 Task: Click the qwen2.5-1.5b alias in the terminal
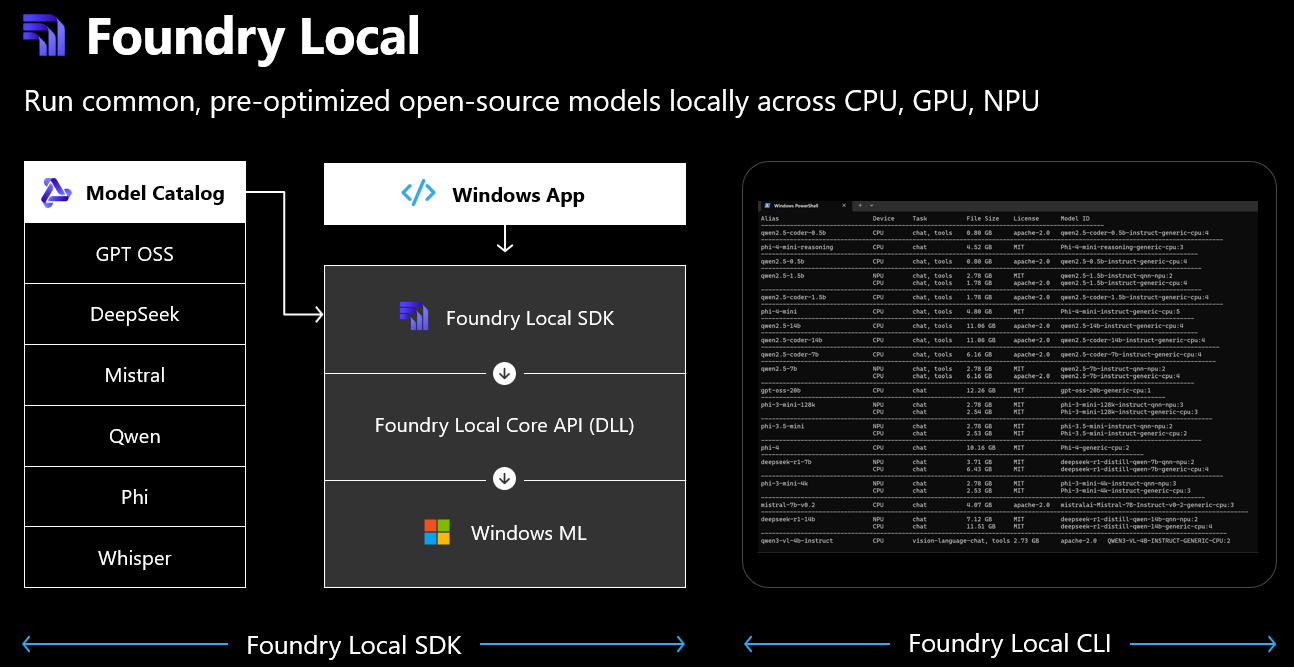[782, 276]
